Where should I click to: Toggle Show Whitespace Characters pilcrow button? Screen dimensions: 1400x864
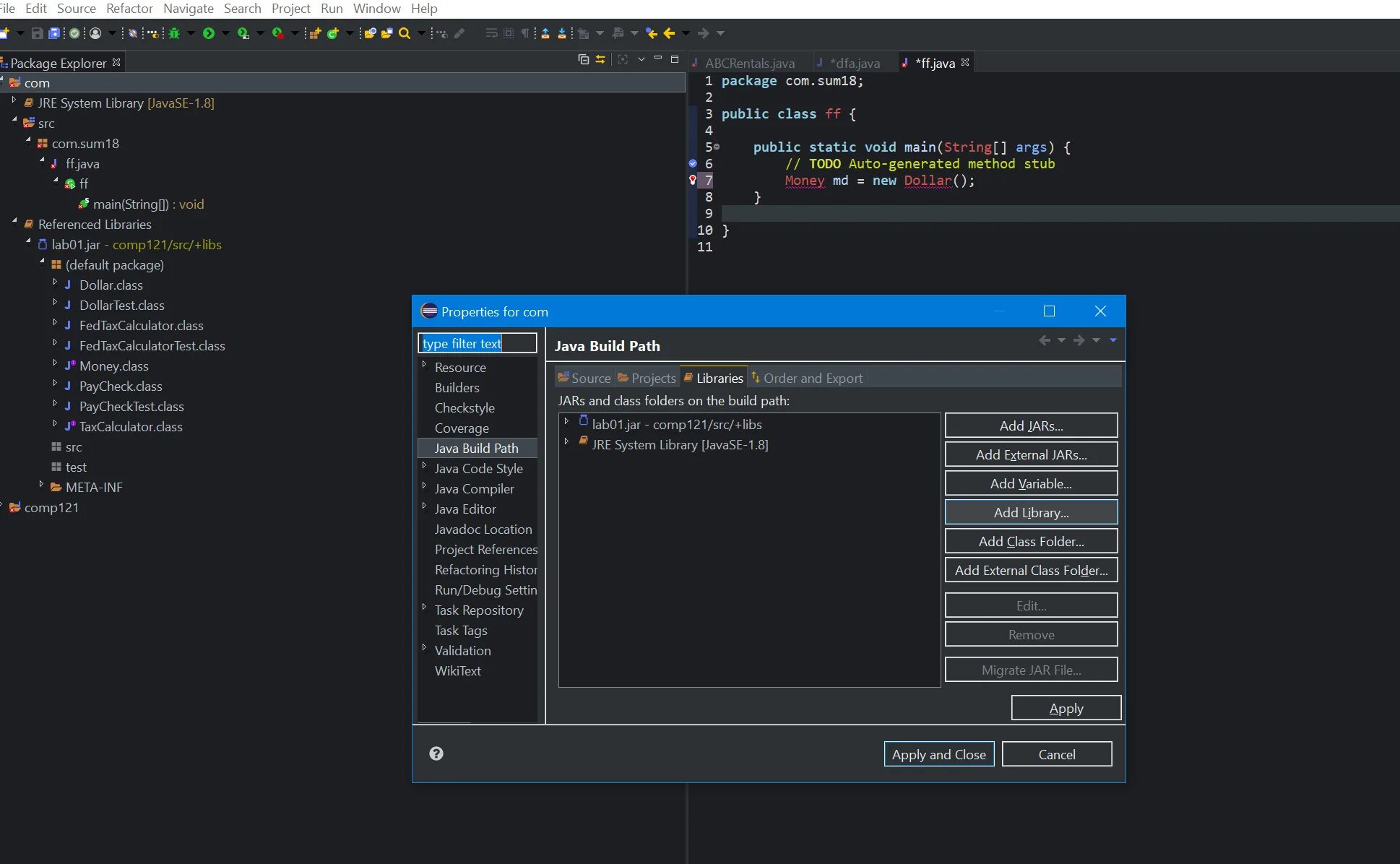pyautogui.click(x=525, y=33)
